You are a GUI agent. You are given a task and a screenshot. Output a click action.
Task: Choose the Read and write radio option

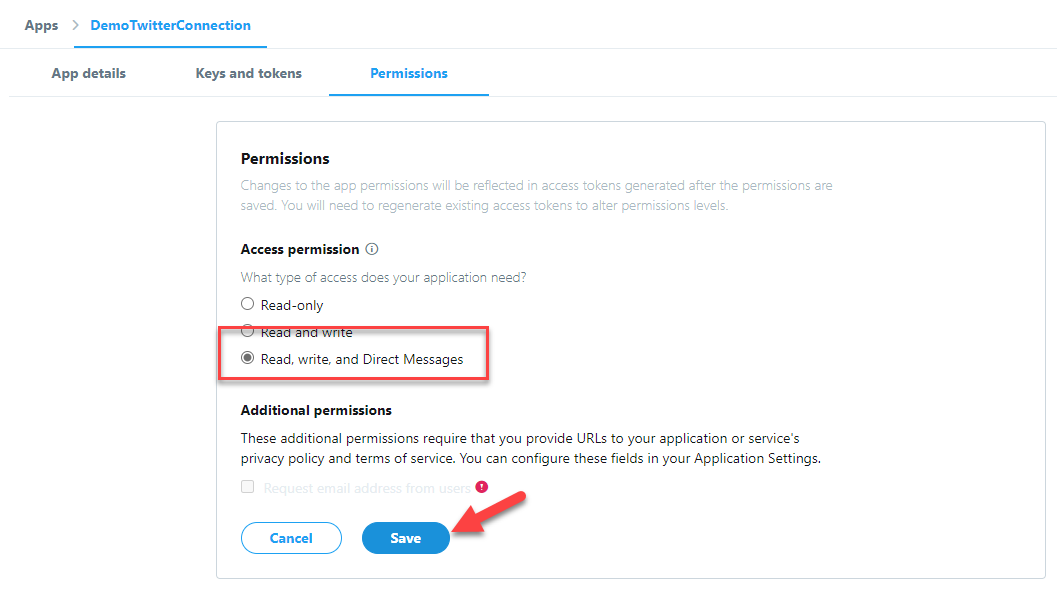tap(248, 331)
